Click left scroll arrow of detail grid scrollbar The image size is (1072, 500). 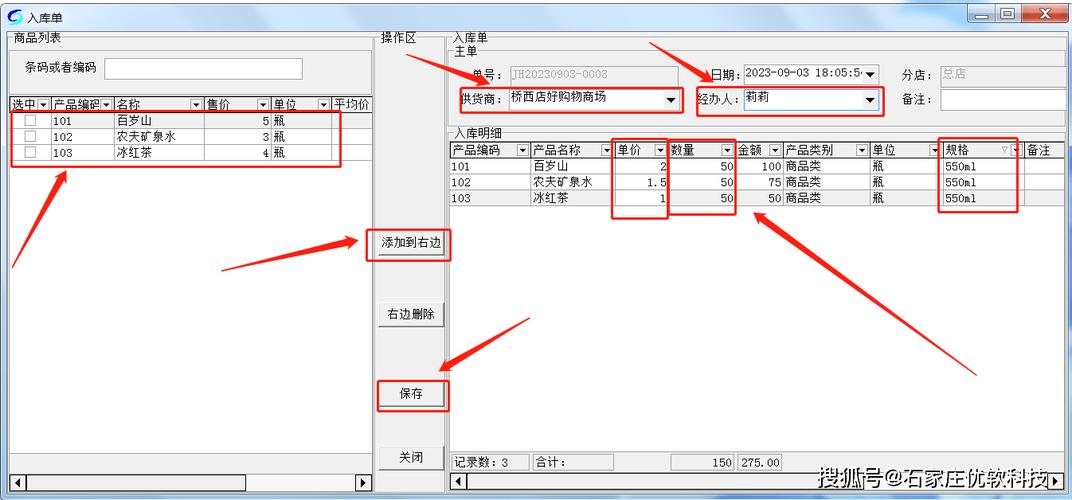point(458,482)
